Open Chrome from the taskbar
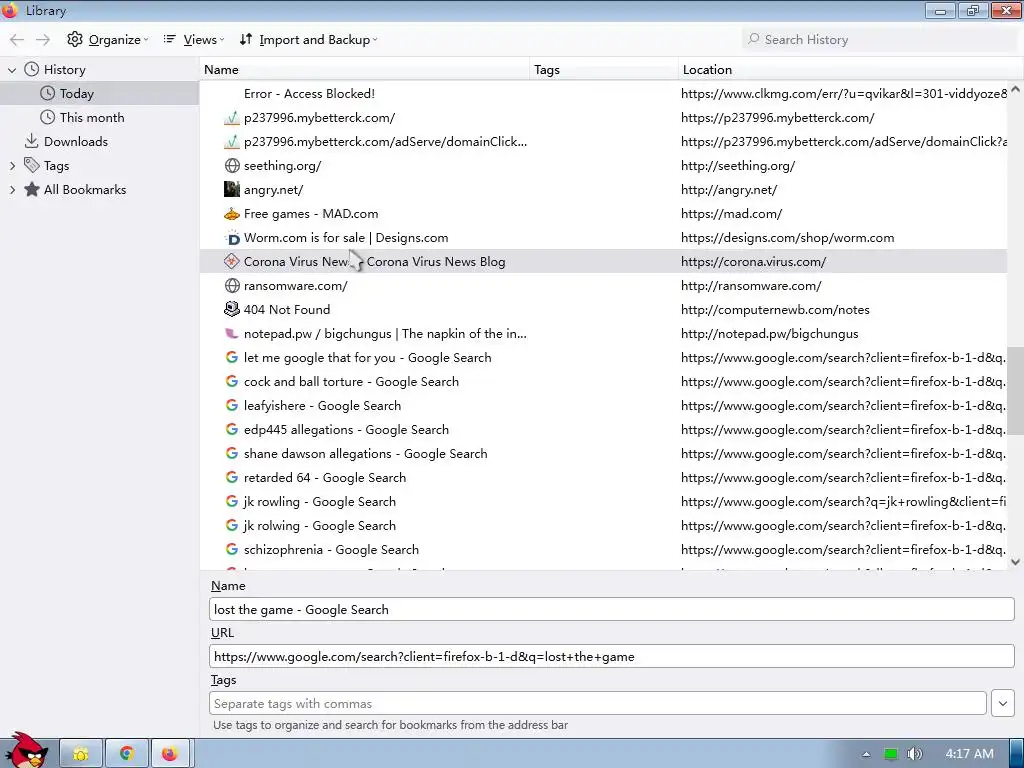Image resolution: width=1024 pixels, height=768 pixels. coord(127,754)
